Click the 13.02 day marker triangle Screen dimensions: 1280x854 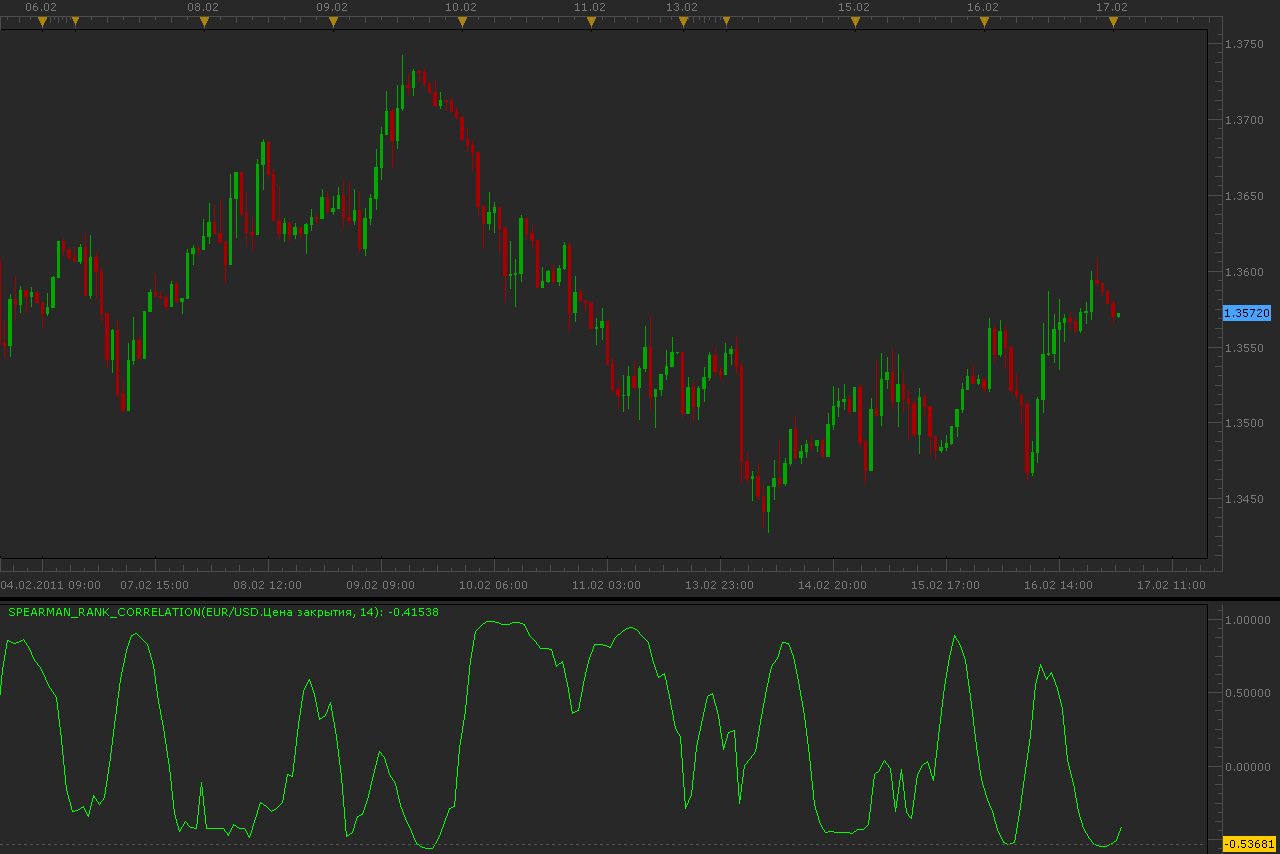(x=683, y=21)
